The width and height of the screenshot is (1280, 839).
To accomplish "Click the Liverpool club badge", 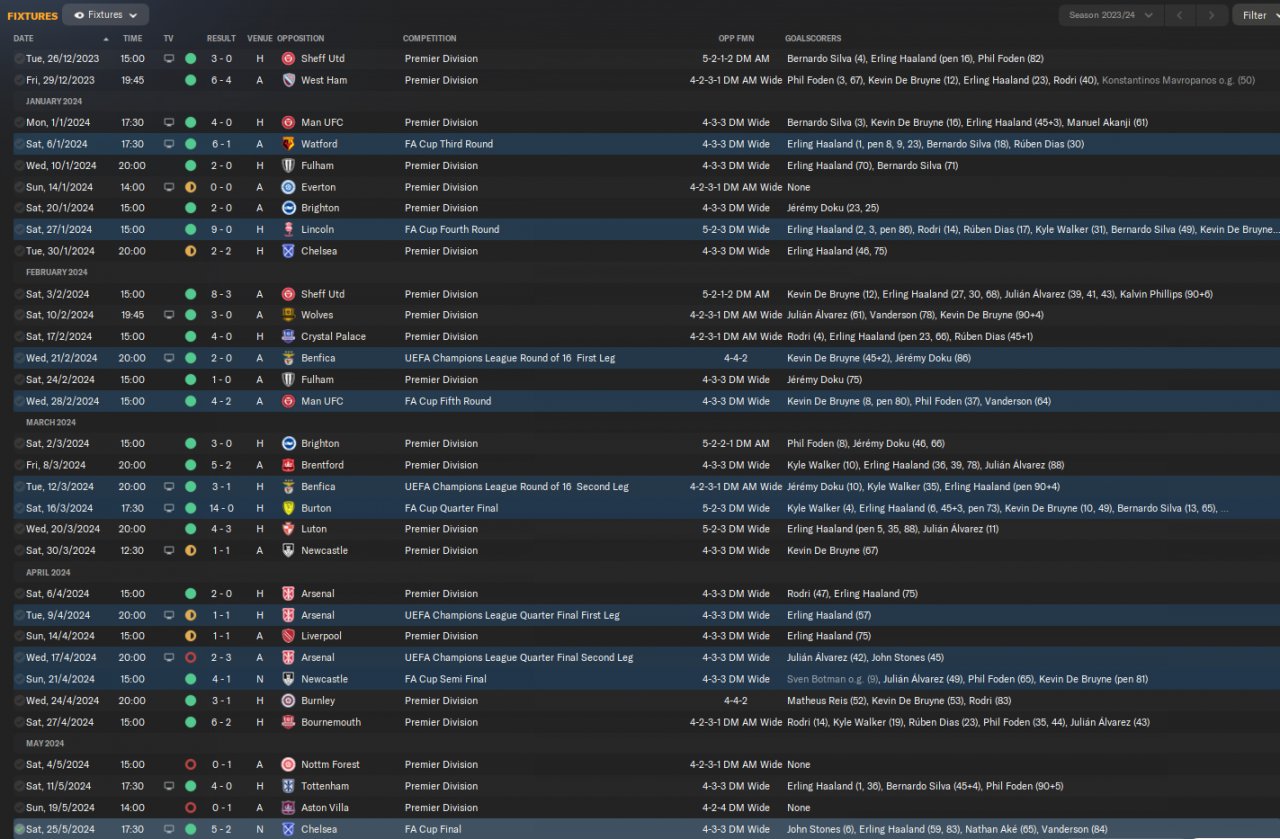I will tap(288, 636).
